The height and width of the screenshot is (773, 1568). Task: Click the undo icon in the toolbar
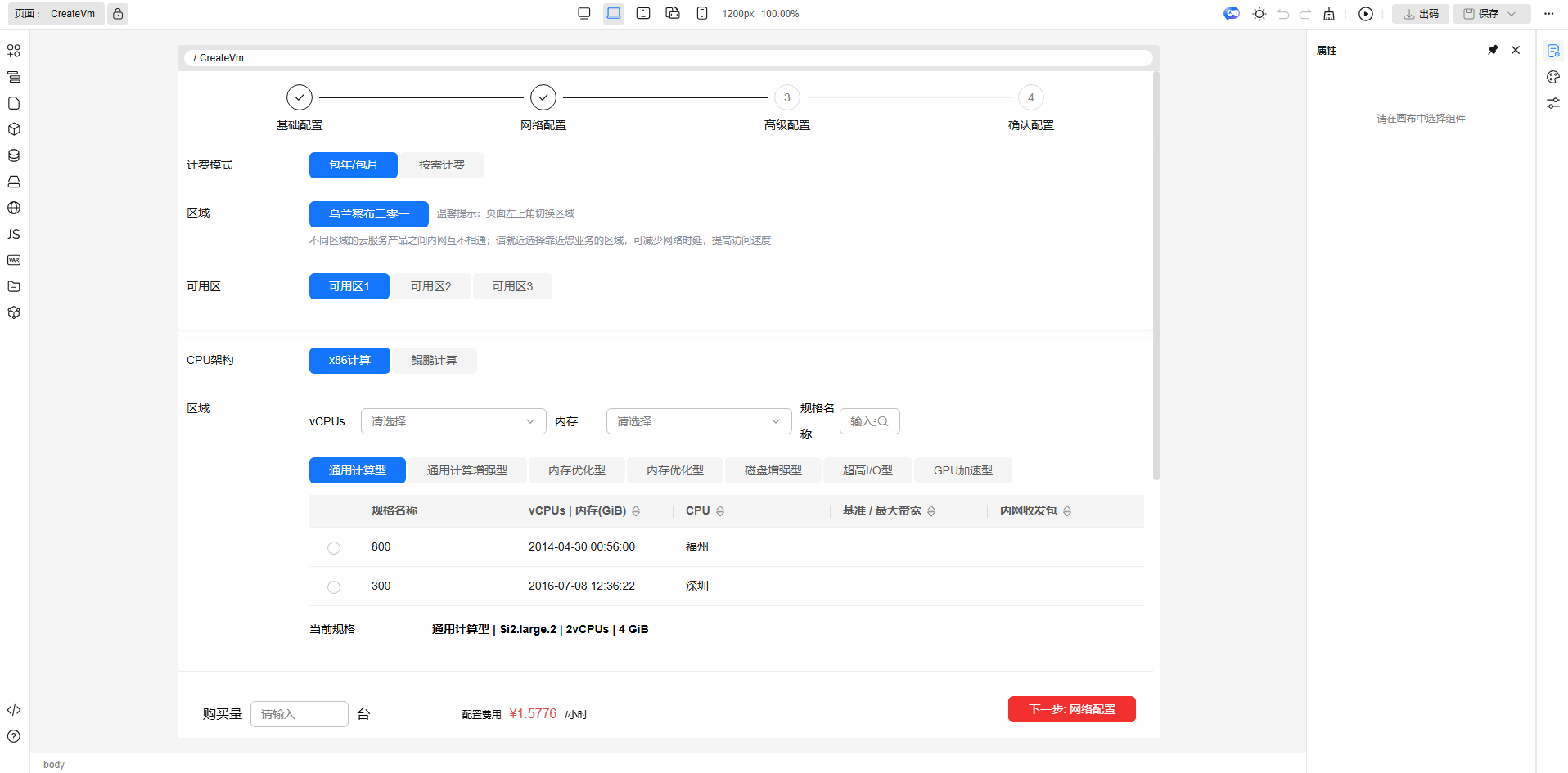point(1283,14)
